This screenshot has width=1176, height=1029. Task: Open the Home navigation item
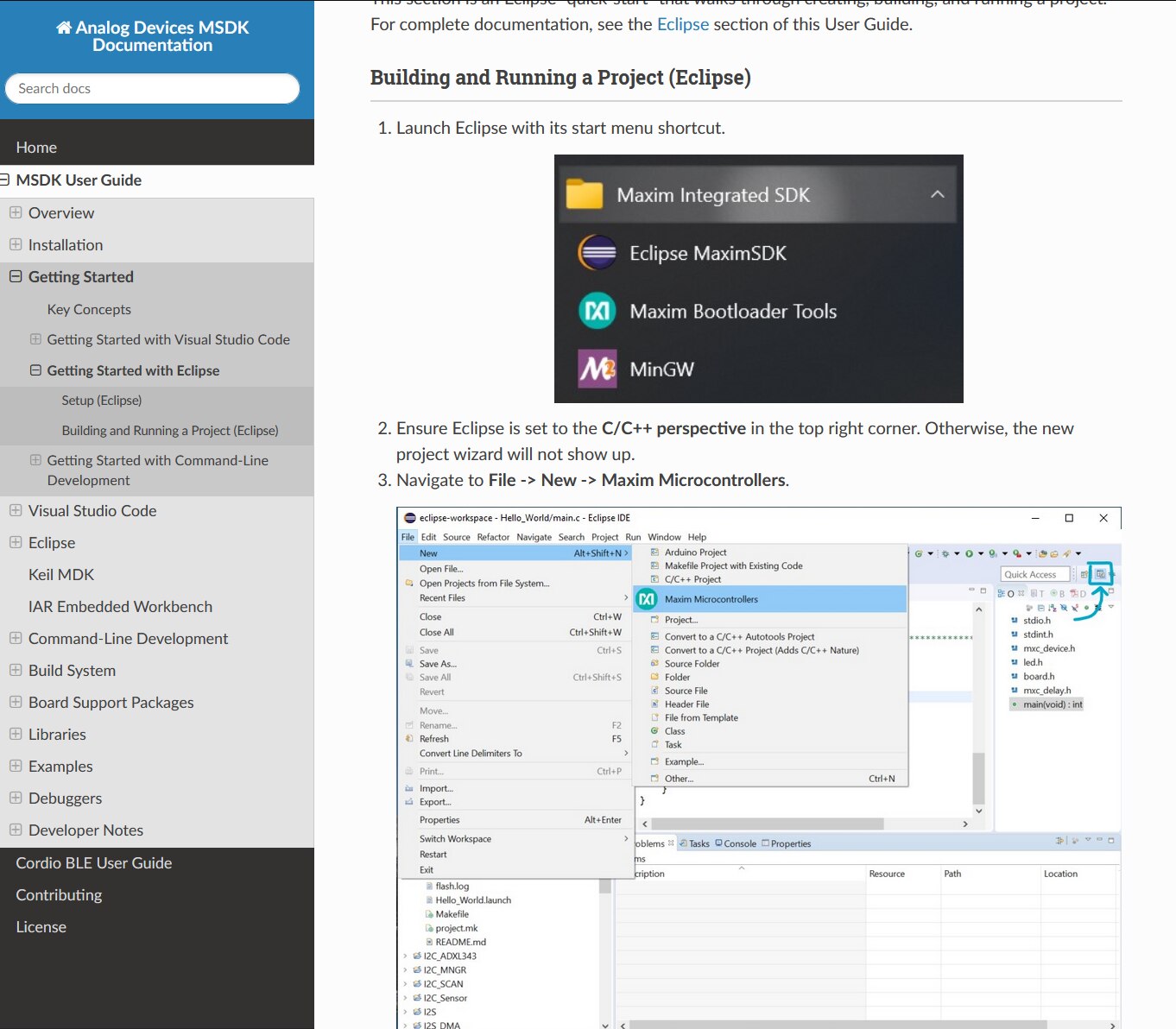click(36, 148)
